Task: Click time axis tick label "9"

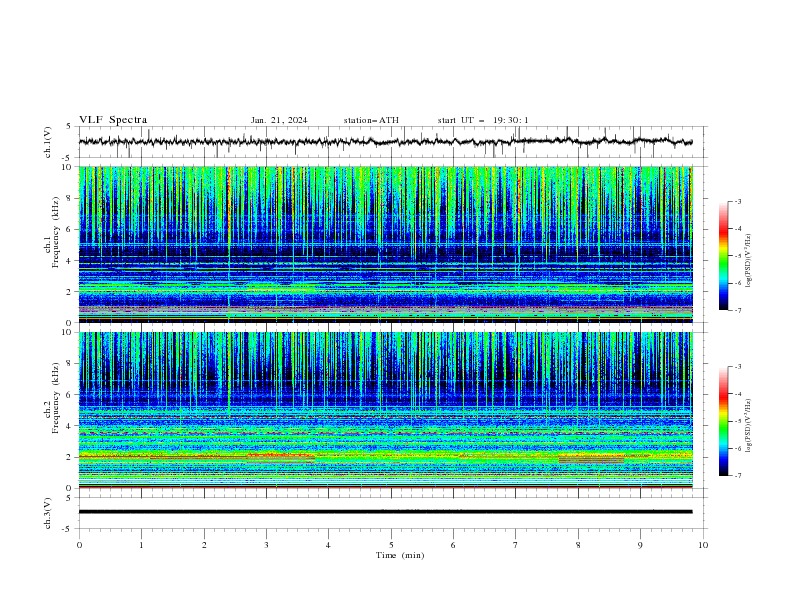Action: (640, 545)
